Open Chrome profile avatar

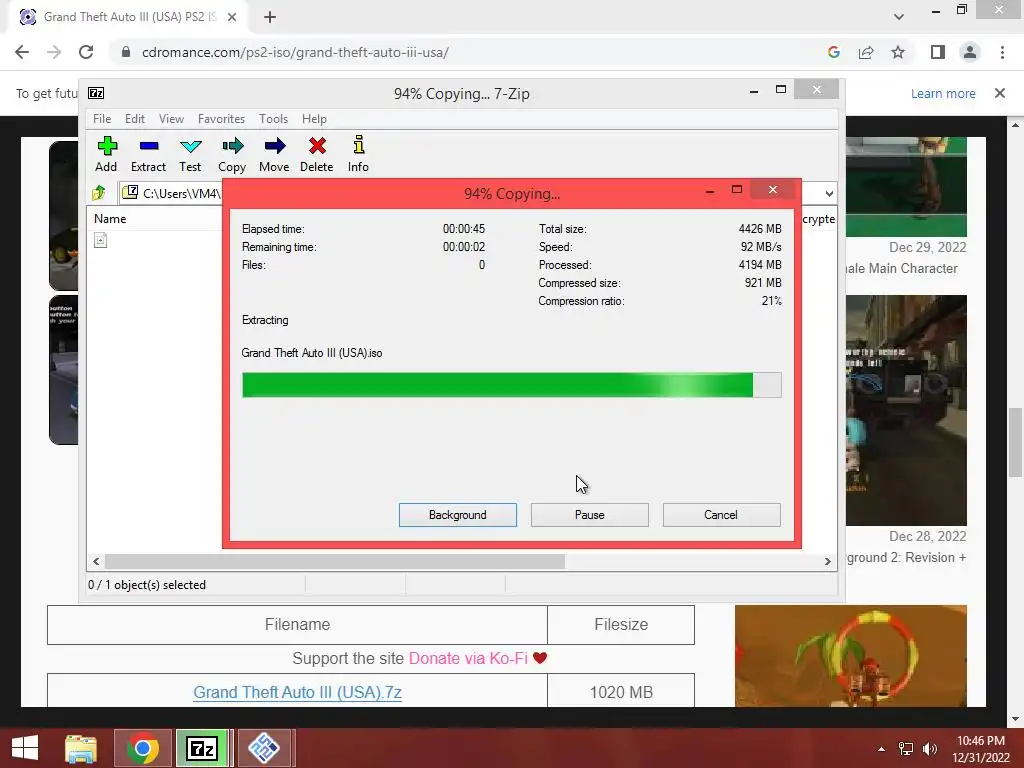pos(970,52)
